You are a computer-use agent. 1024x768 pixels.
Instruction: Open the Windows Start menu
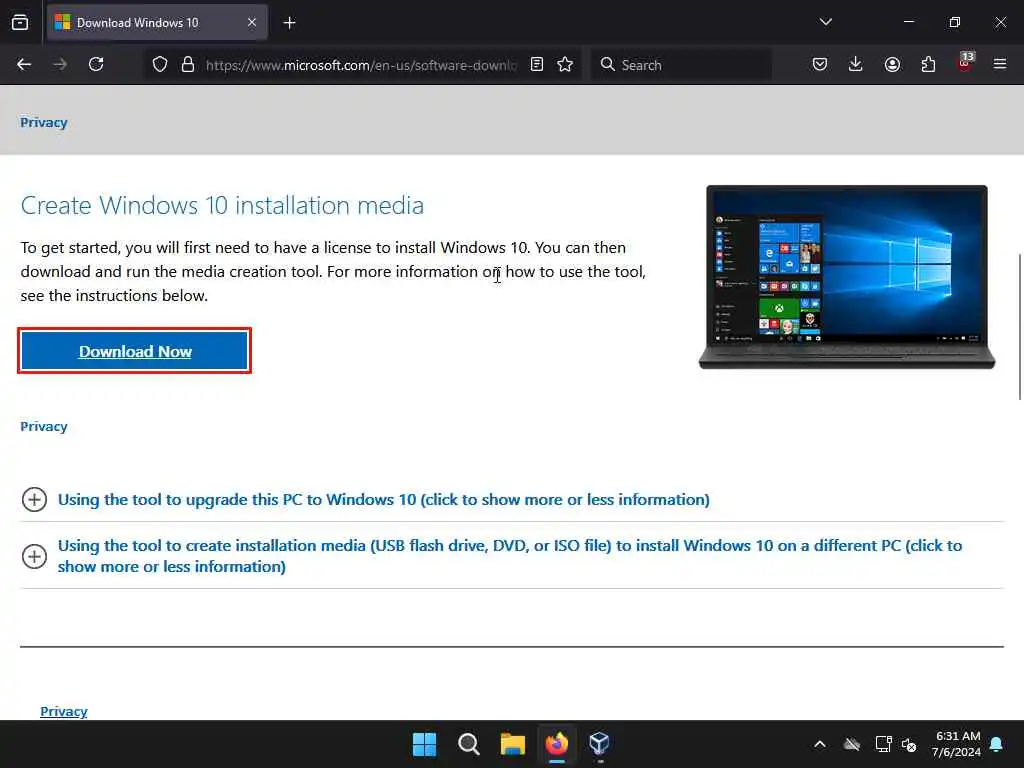[x=424, y=744]
